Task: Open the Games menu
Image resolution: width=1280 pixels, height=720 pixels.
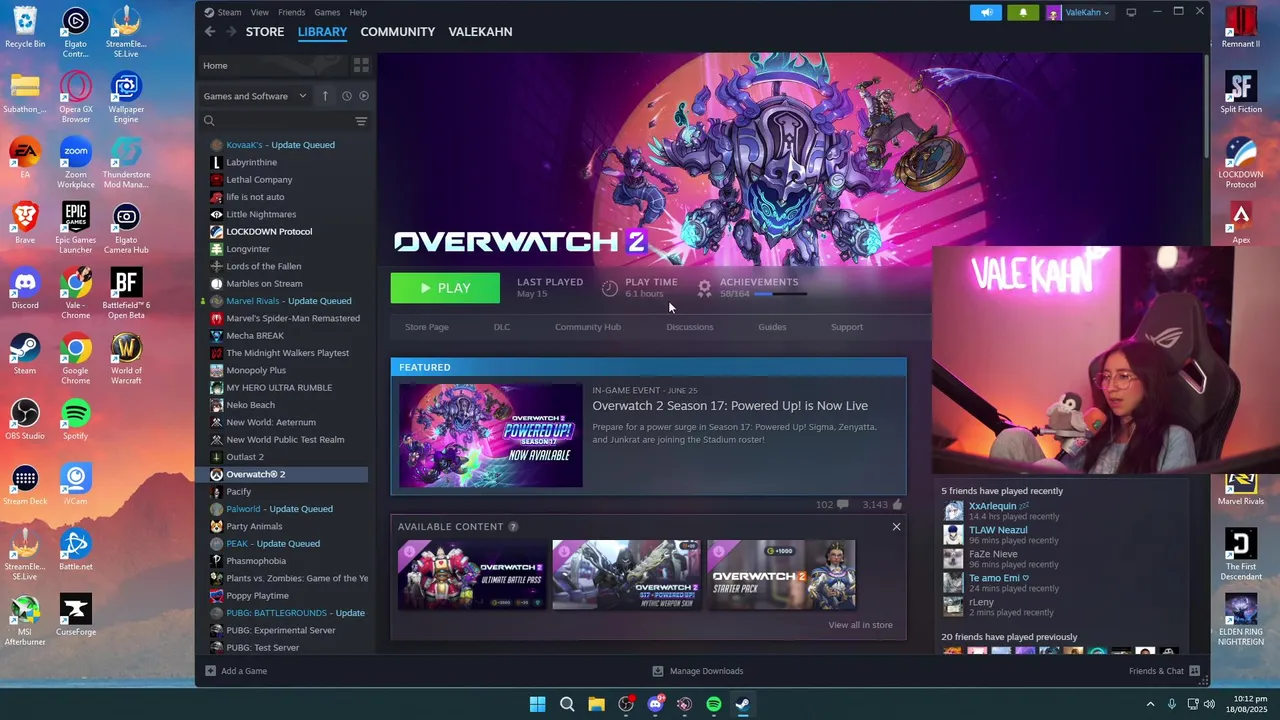Action: [x=327, y=12]
